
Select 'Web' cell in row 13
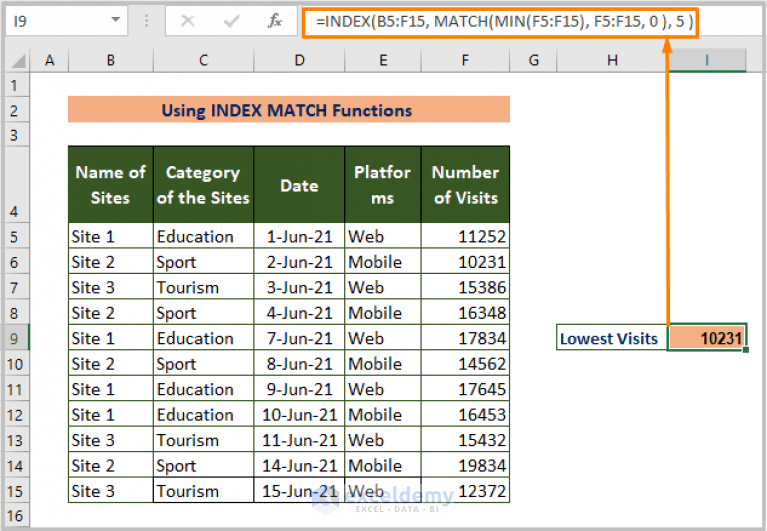tap(383, 440)
